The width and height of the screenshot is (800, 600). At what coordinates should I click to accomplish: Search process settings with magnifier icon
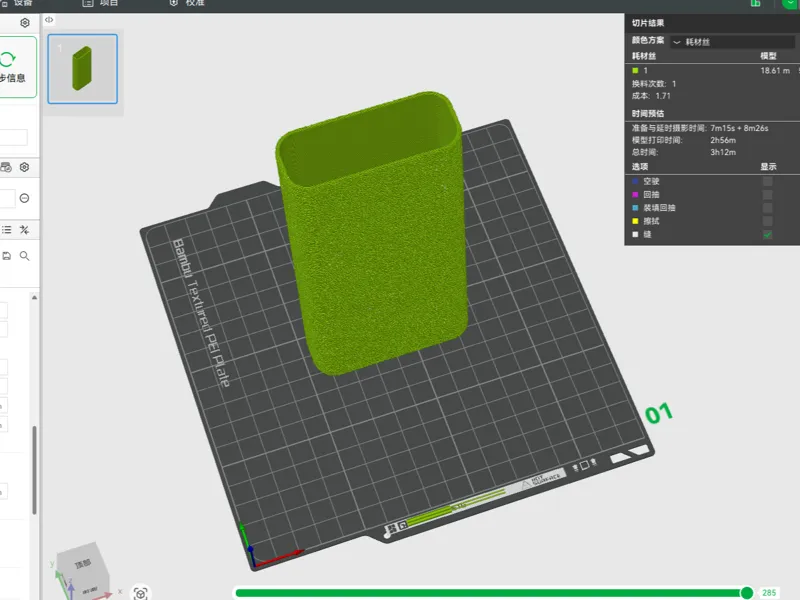click(x=24, y=256)
